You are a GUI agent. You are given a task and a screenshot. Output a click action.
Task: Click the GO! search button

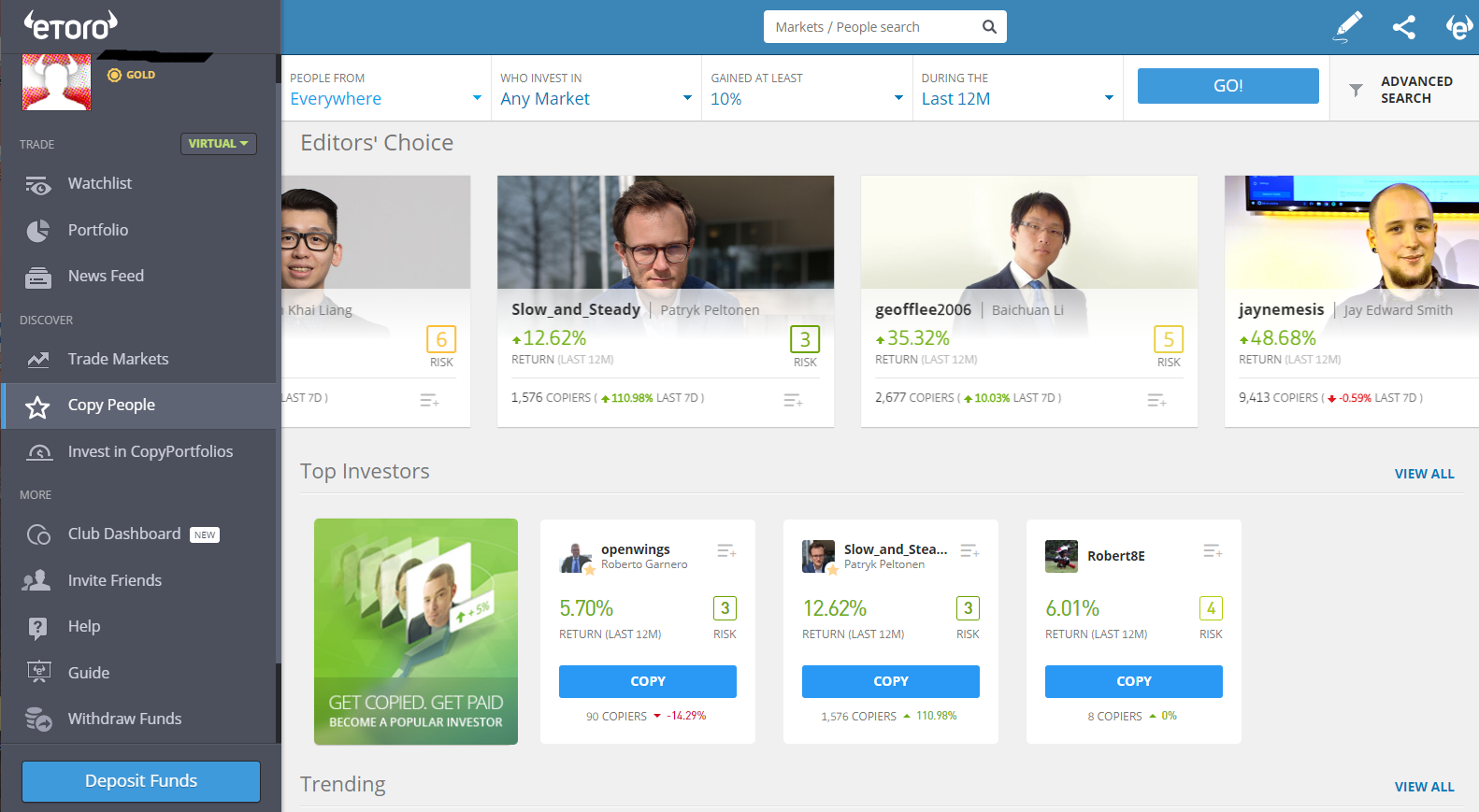coord(1228,86)
